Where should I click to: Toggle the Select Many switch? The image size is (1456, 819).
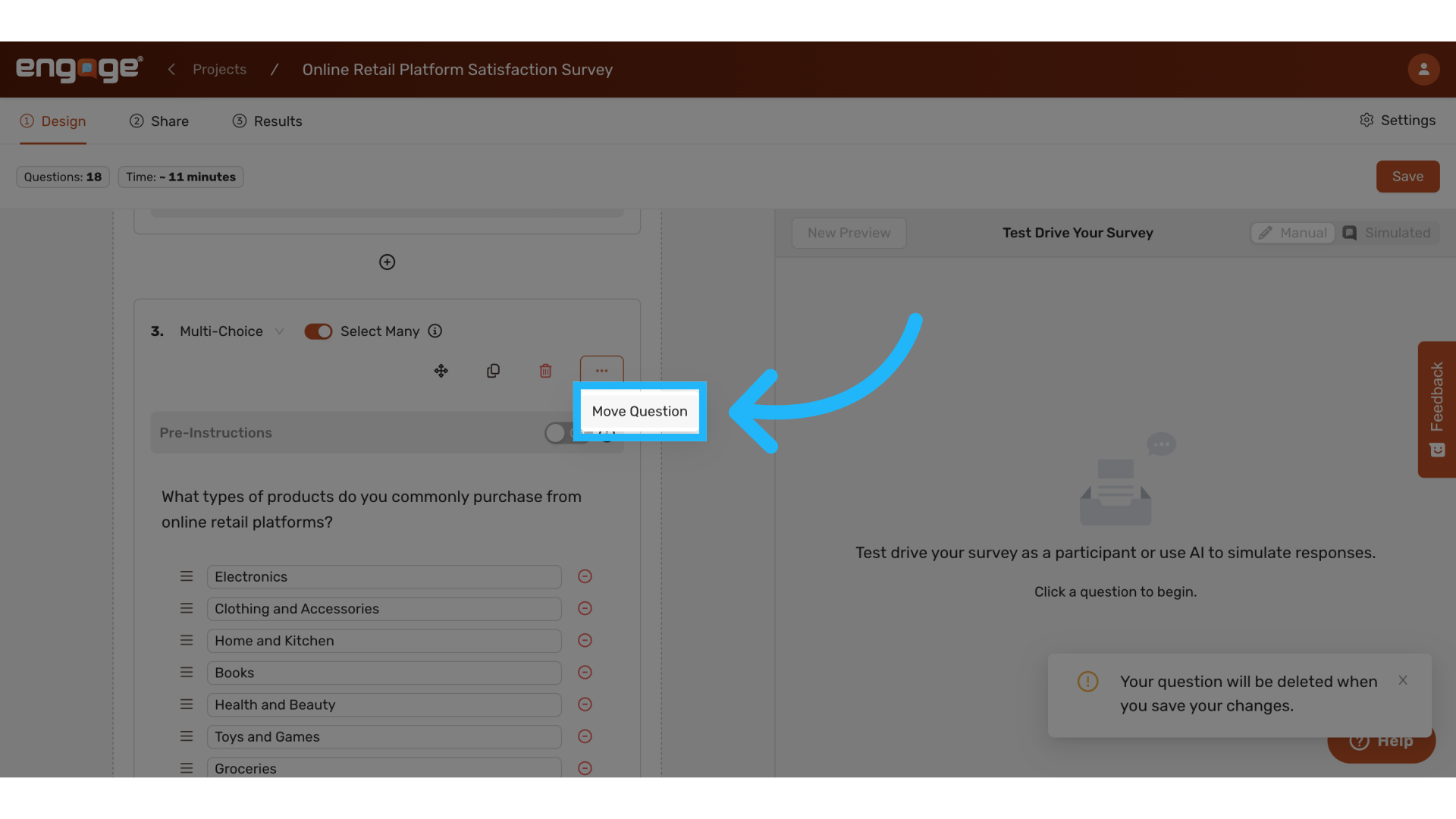click(x=318, y=331)
